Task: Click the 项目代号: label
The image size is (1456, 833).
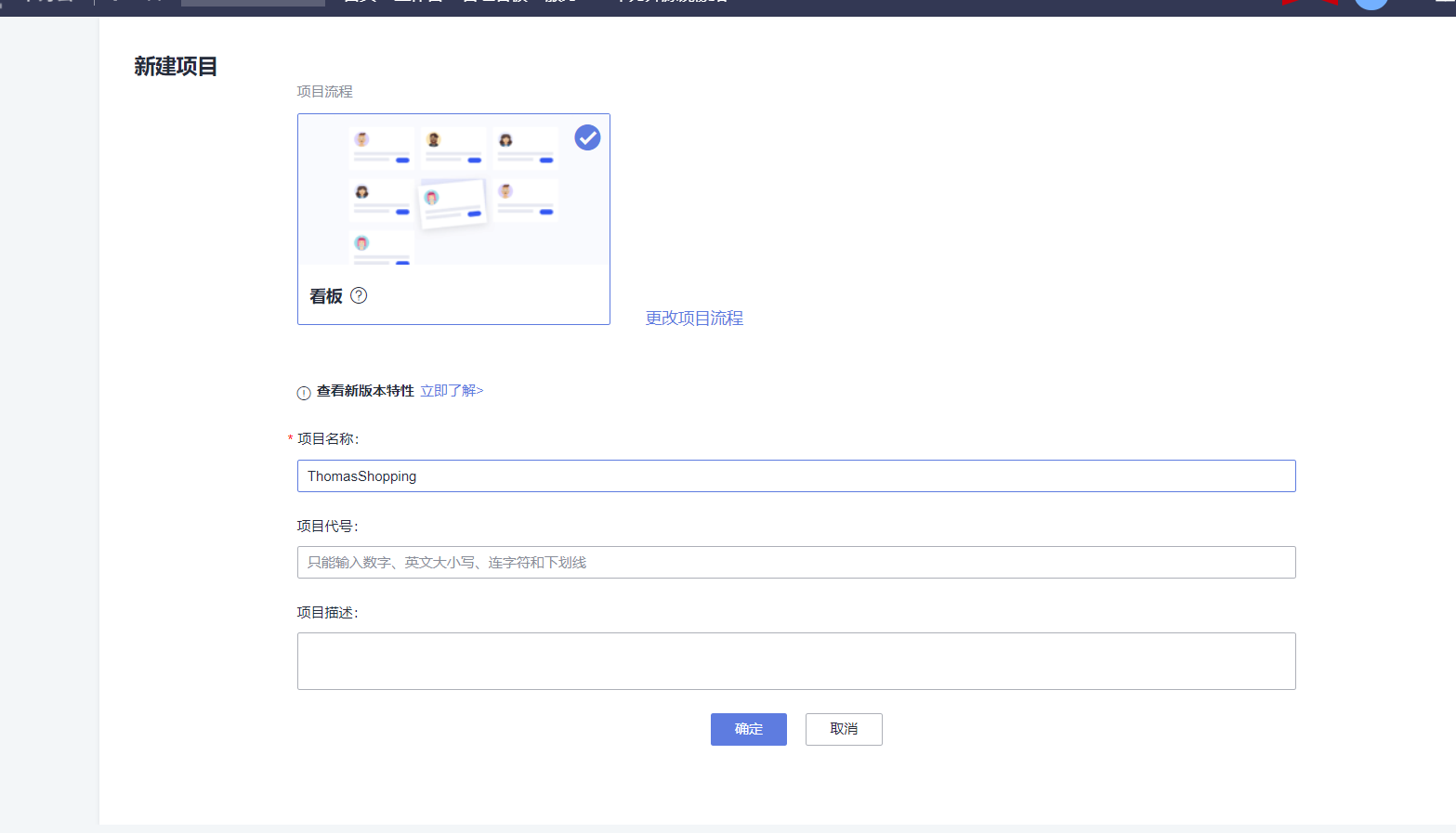Action: pyautogui.click(x=328, y=527)
